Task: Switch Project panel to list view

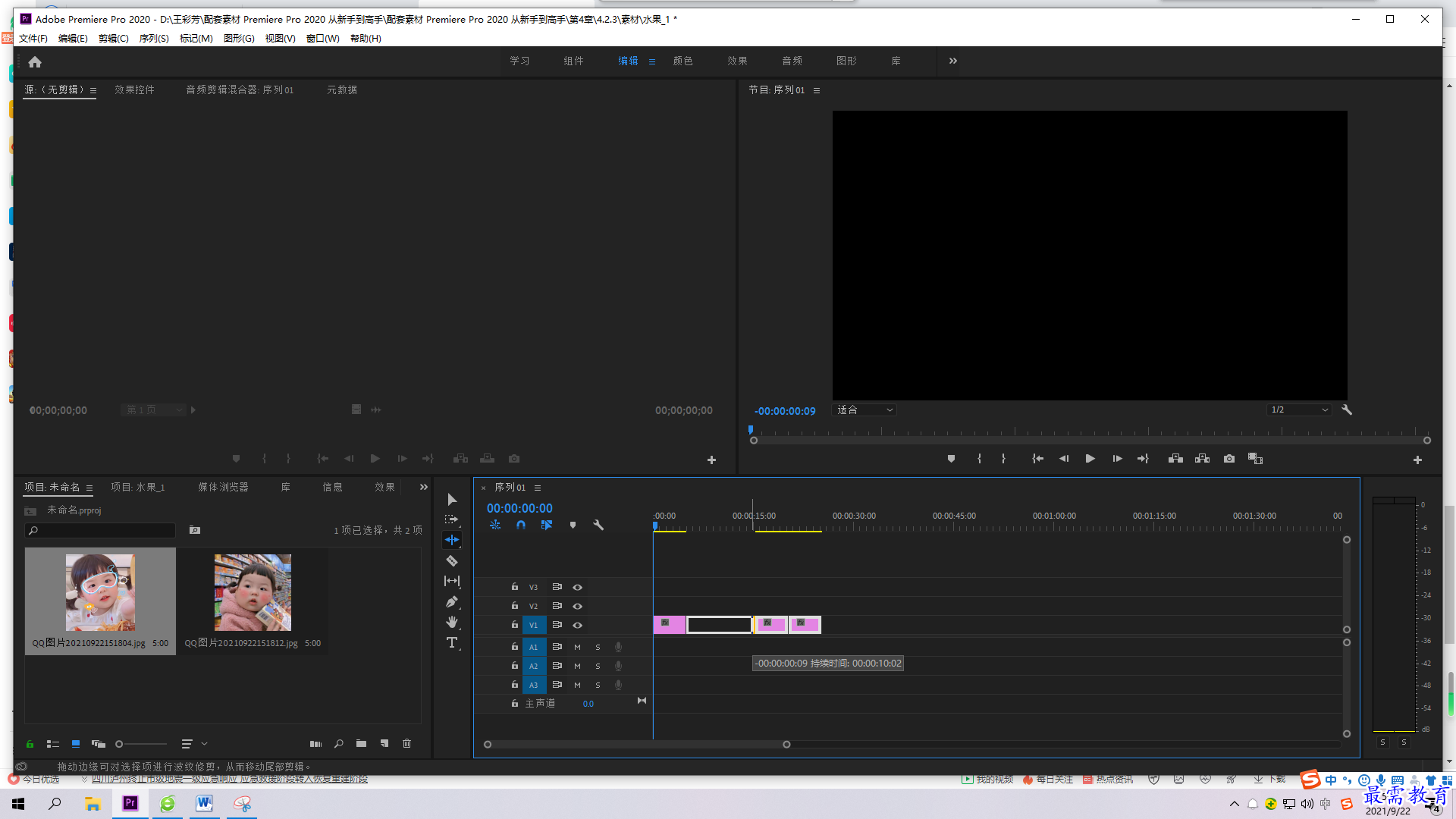Action: point(53,744)
